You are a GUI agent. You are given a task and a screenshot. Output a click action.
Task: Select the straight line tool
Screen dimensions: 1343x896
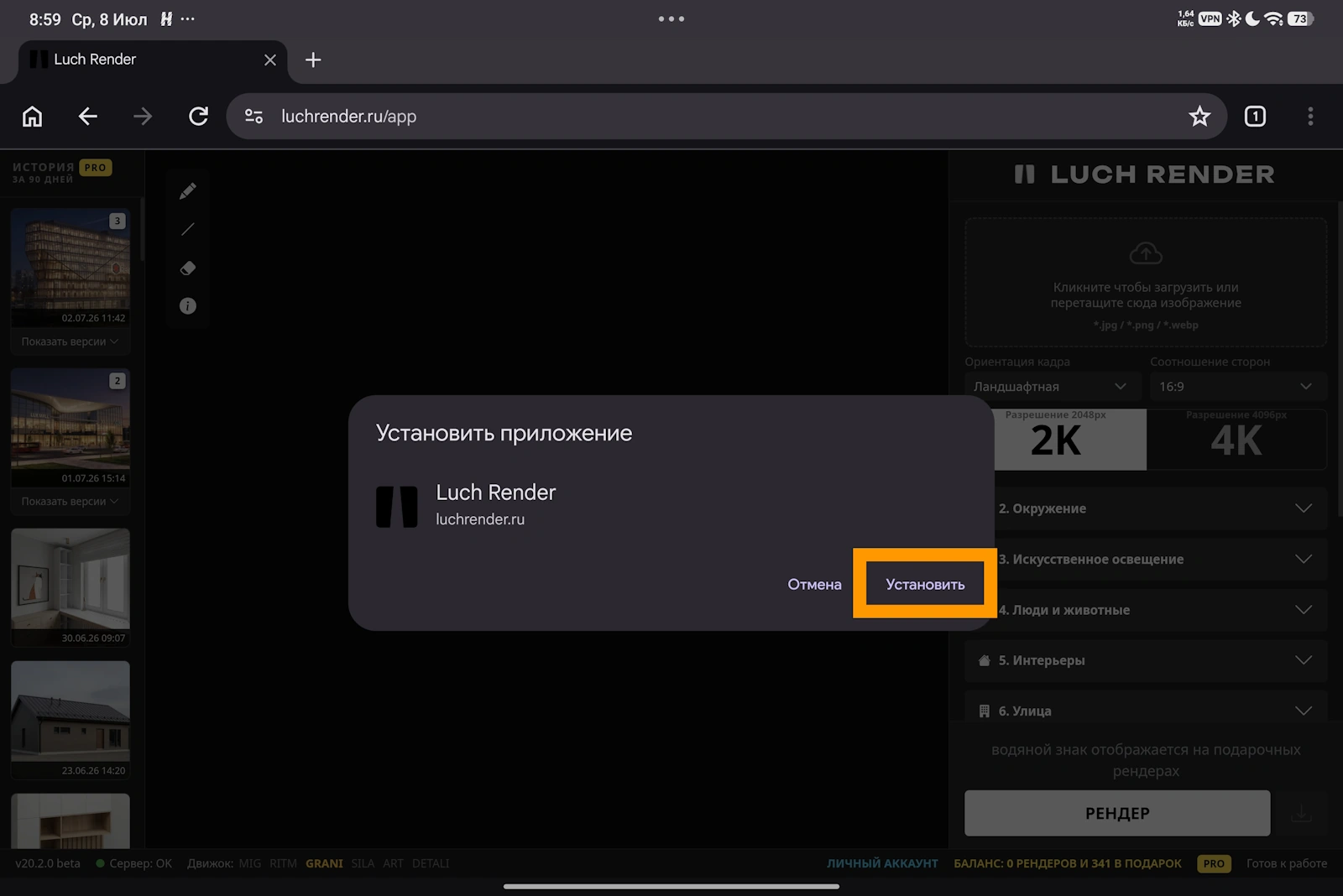tap(188, 229)
